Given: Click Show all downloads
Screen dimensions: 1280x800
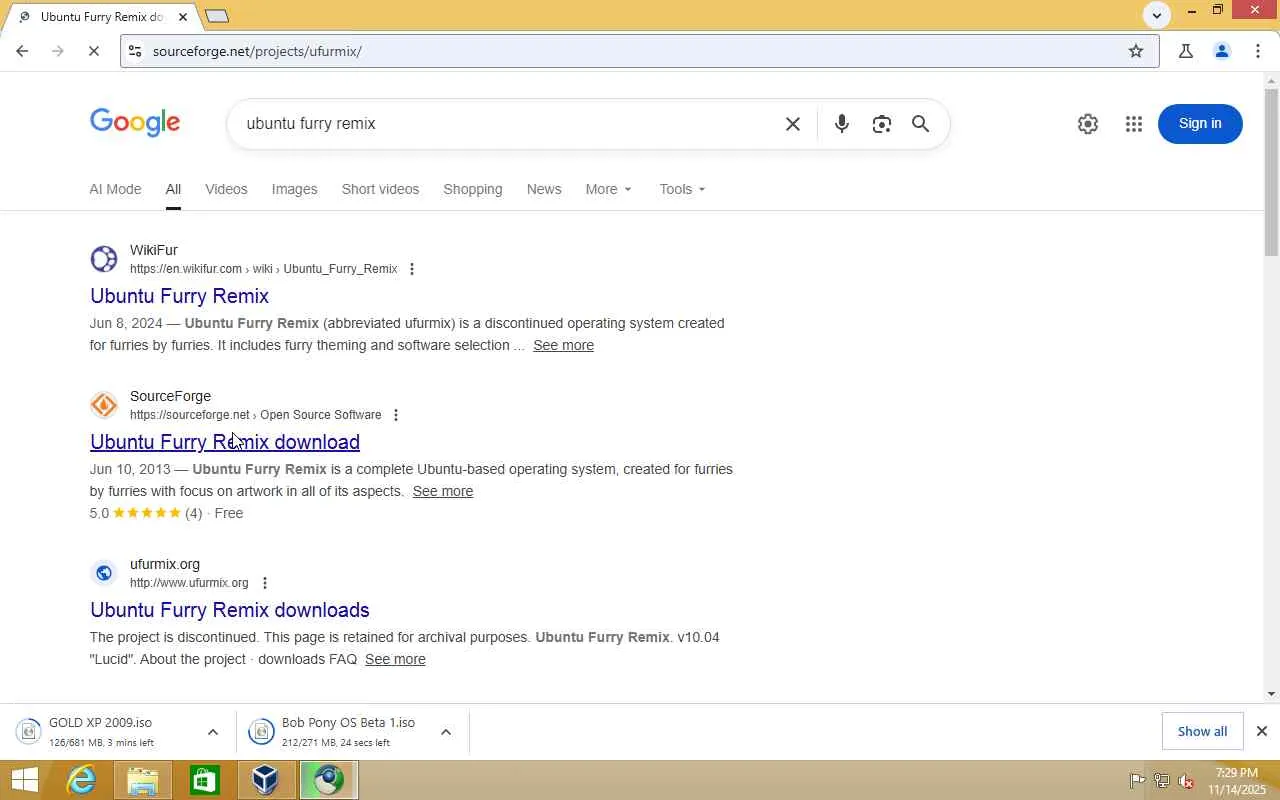Looking at the screenshot, I should coord(1202,731).
